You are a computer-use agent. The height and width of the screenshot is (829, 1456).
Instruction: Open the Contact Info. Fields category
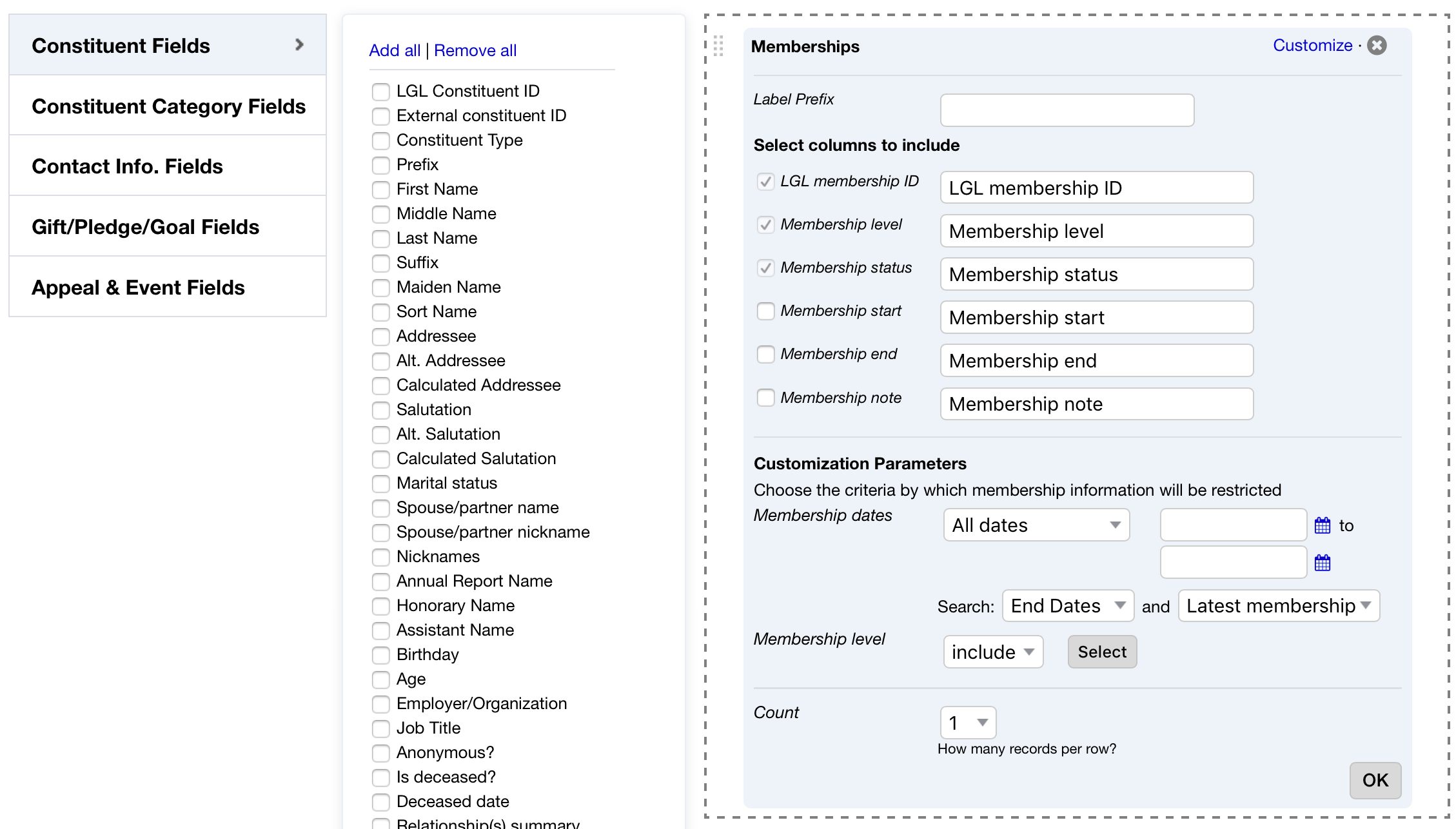tap(127, 166)
